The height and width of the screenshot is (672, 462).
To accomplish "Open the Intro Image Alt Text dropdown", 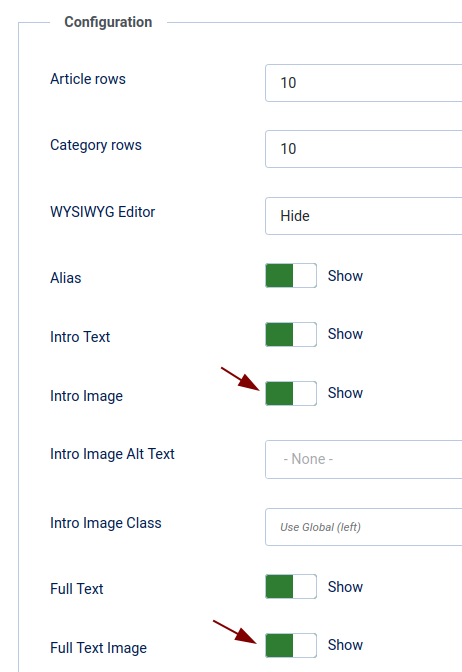I will click(363, 459).
